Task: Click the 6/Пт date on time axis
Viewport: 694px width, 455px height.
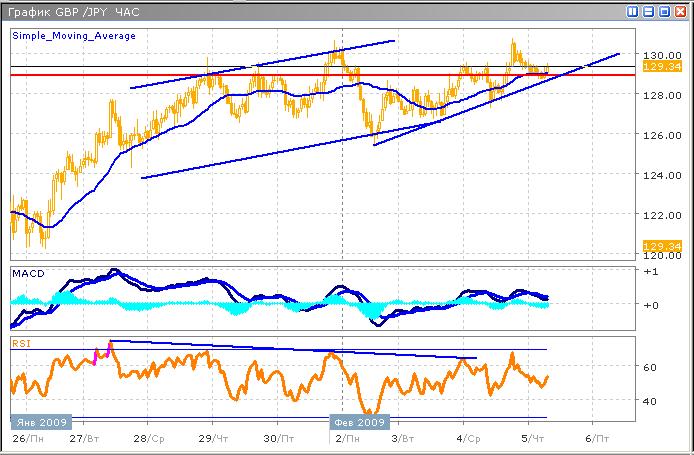Action: tap(595, 438)
